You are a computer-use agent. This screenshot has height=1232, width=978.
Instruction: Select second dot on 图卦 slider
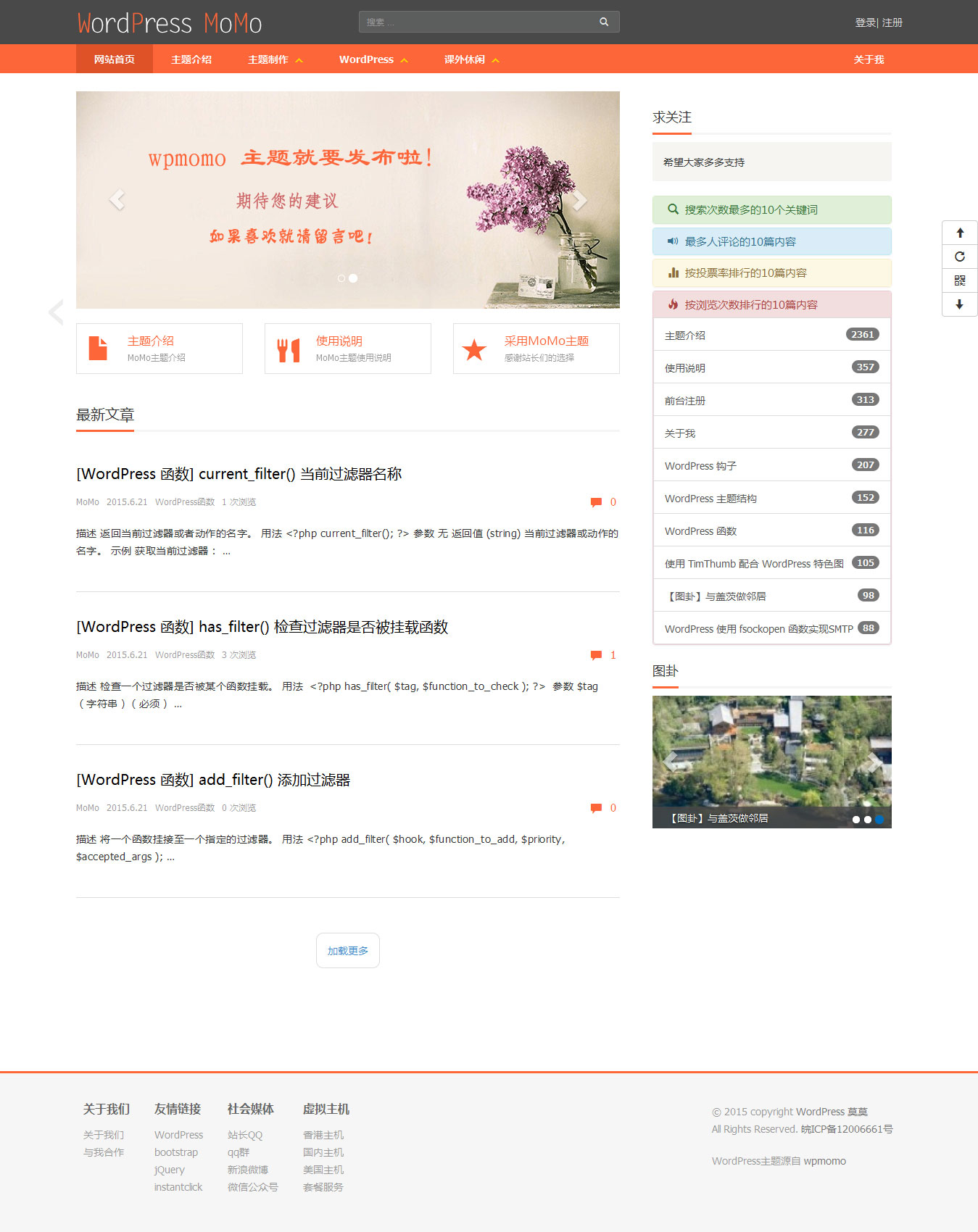click(868, 820)
